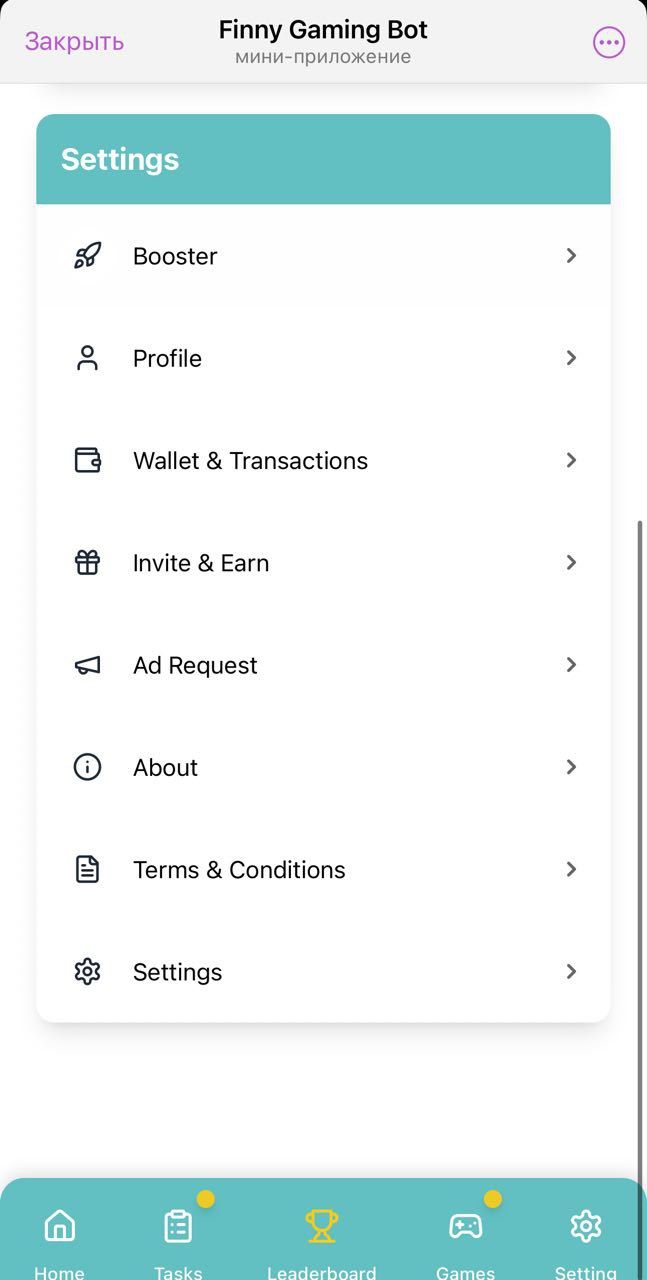Click the Profile person icon

[87, 358]
